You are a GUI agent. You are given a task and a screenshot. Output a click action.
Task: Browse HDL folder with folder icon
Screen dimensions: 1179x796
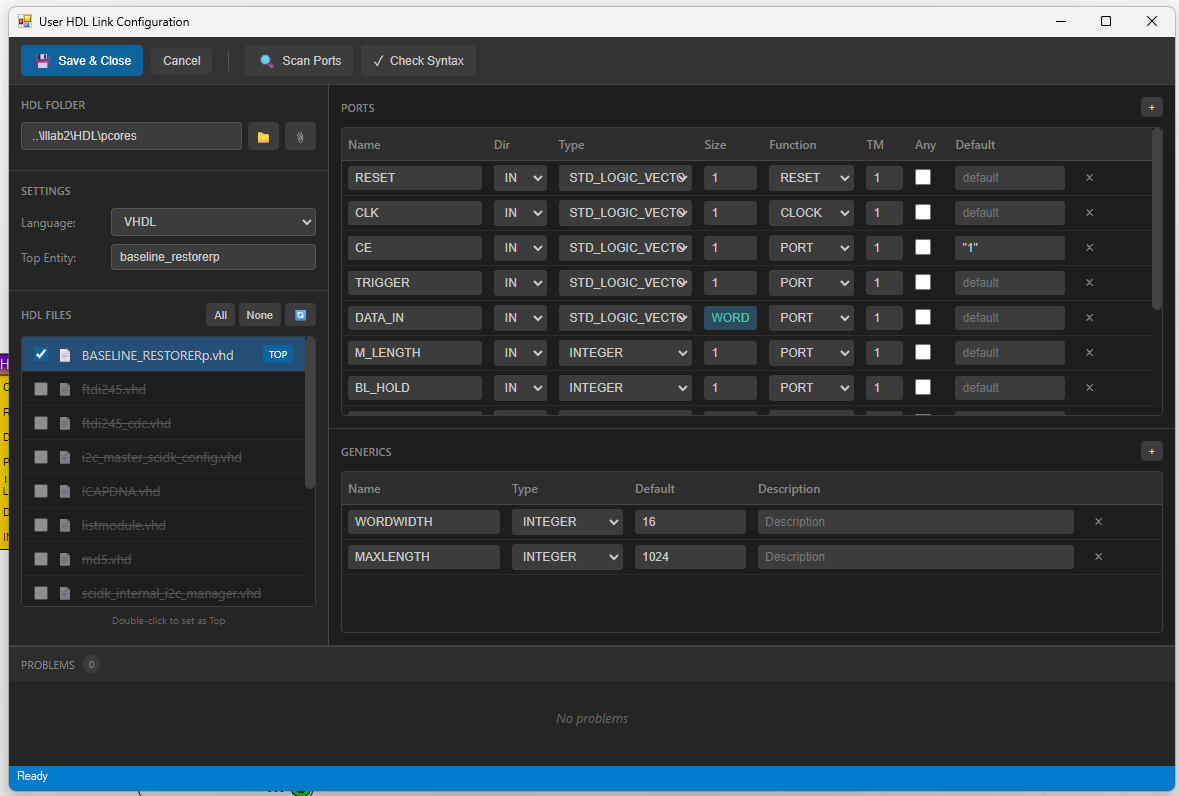point(263,137)
